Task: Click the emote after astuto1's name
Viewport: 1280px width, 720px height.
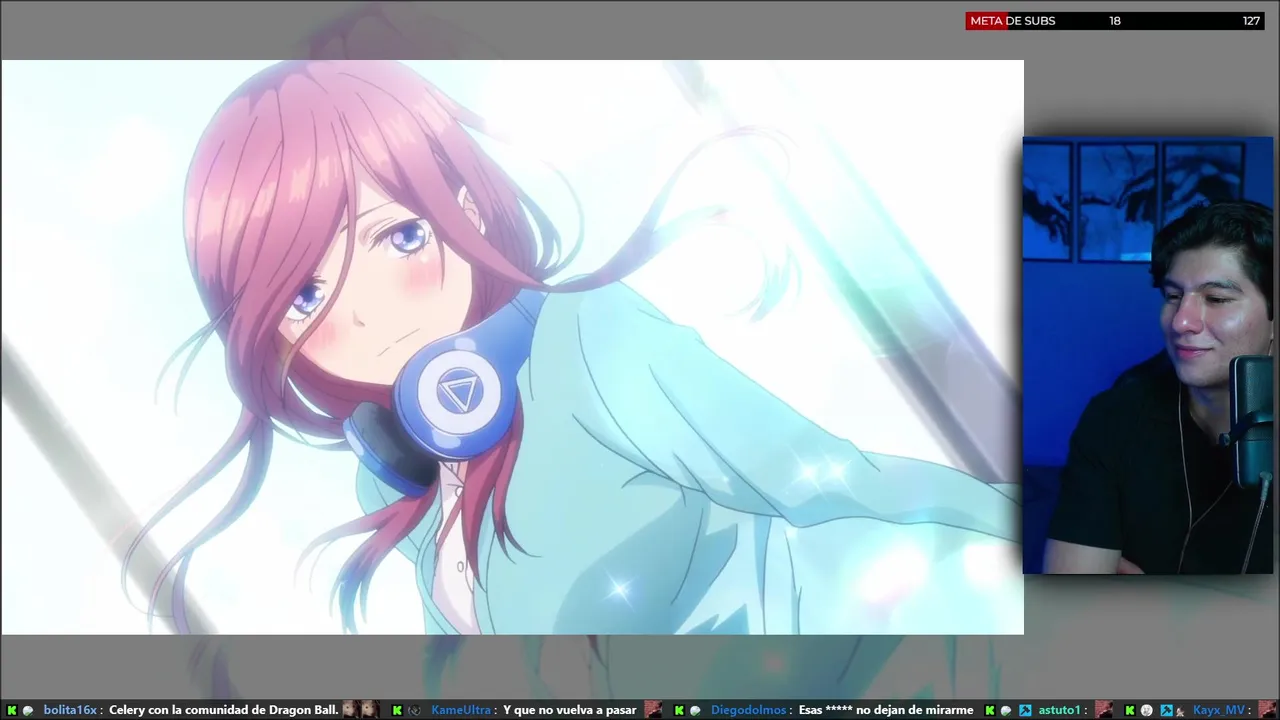Action: click(x=1104, y=709)
